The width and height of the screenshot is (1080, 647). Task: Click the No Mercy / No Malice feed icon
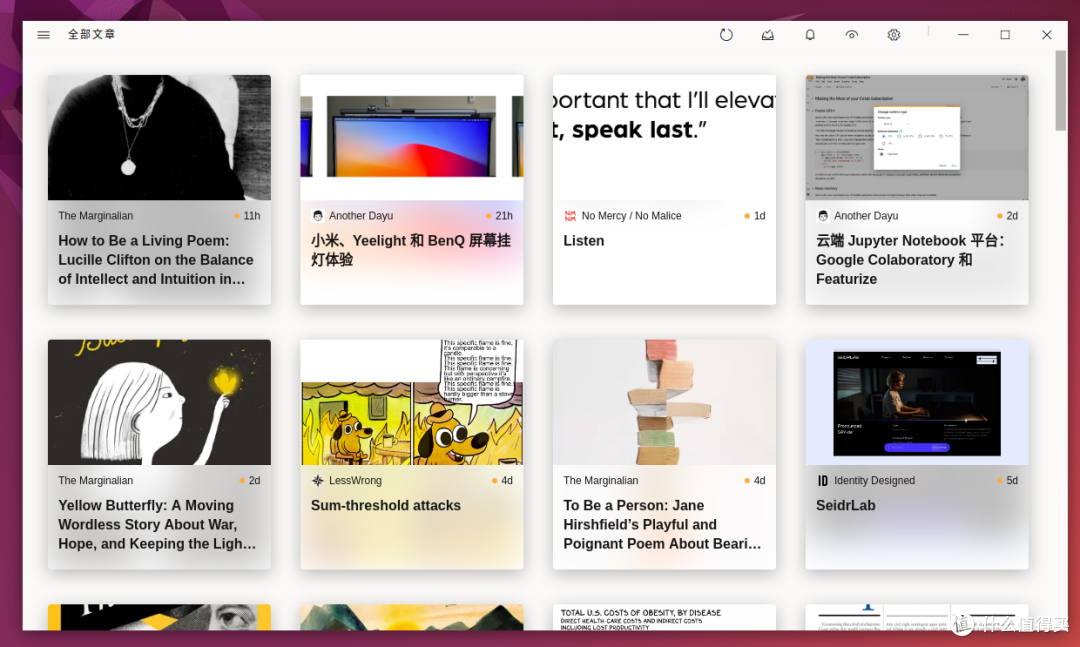pyautogui.click(x=570, y=216)
